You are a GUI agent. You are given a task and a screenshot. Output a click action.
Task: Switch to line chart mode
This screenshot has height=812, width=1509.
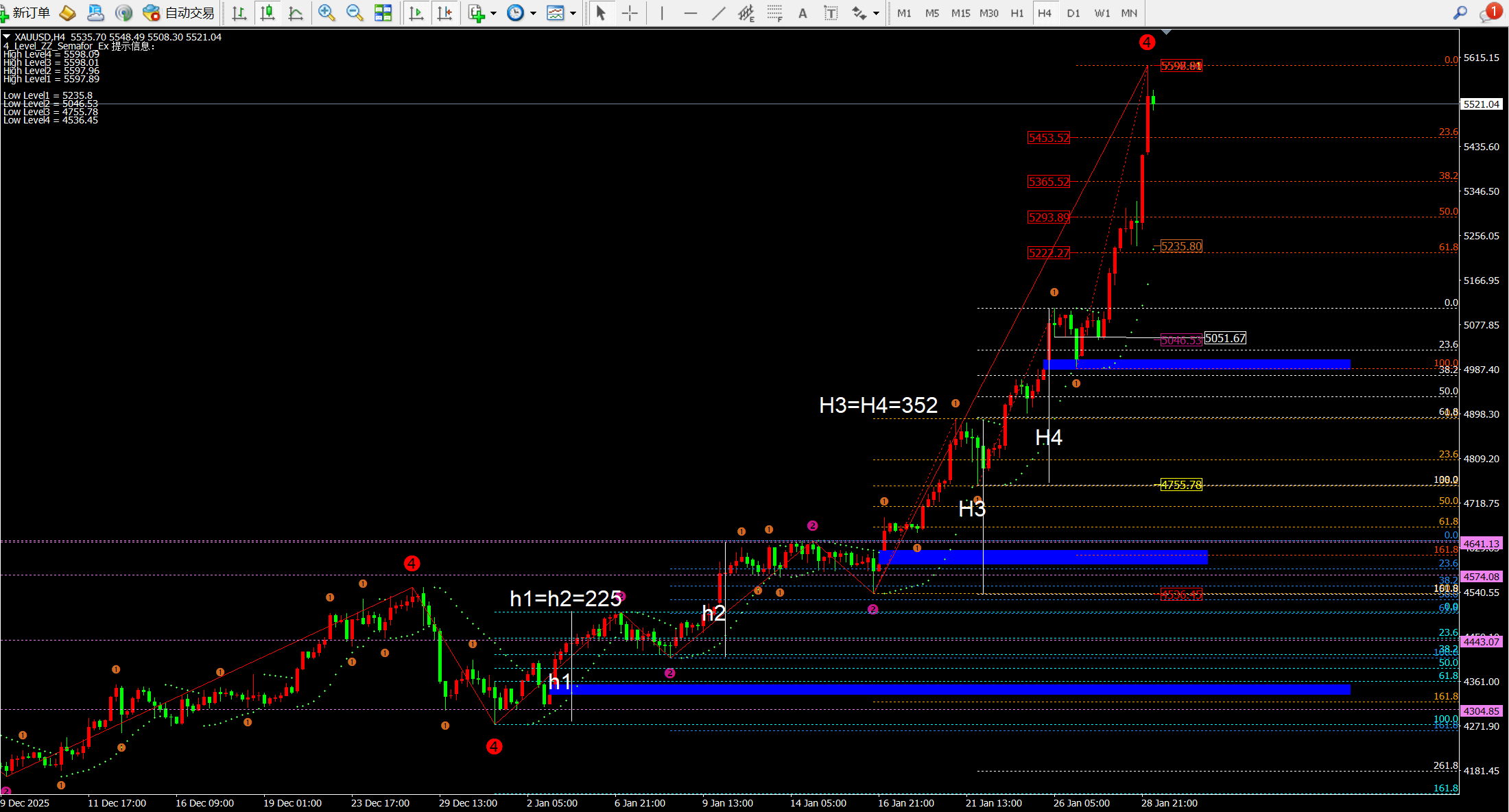[x=296, y=13]
